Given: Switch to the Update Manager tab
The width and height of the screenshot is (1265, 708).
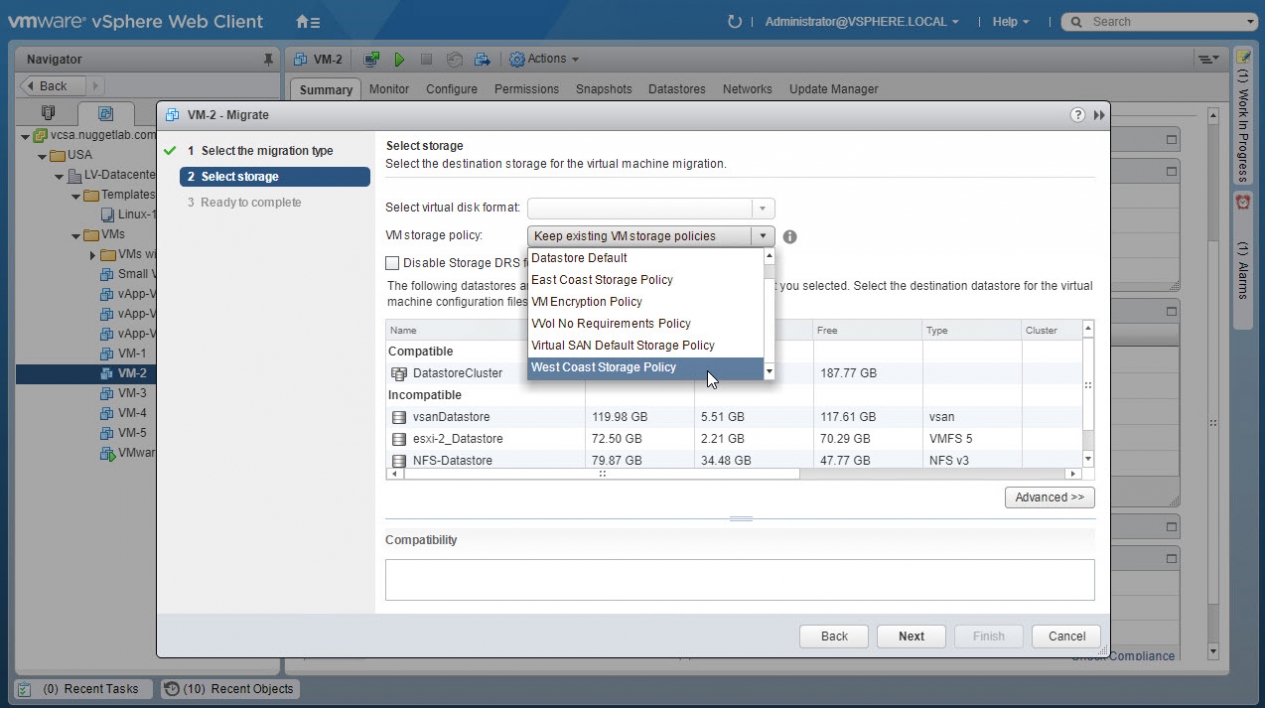Looking at the screenshot, I should 833,89.
